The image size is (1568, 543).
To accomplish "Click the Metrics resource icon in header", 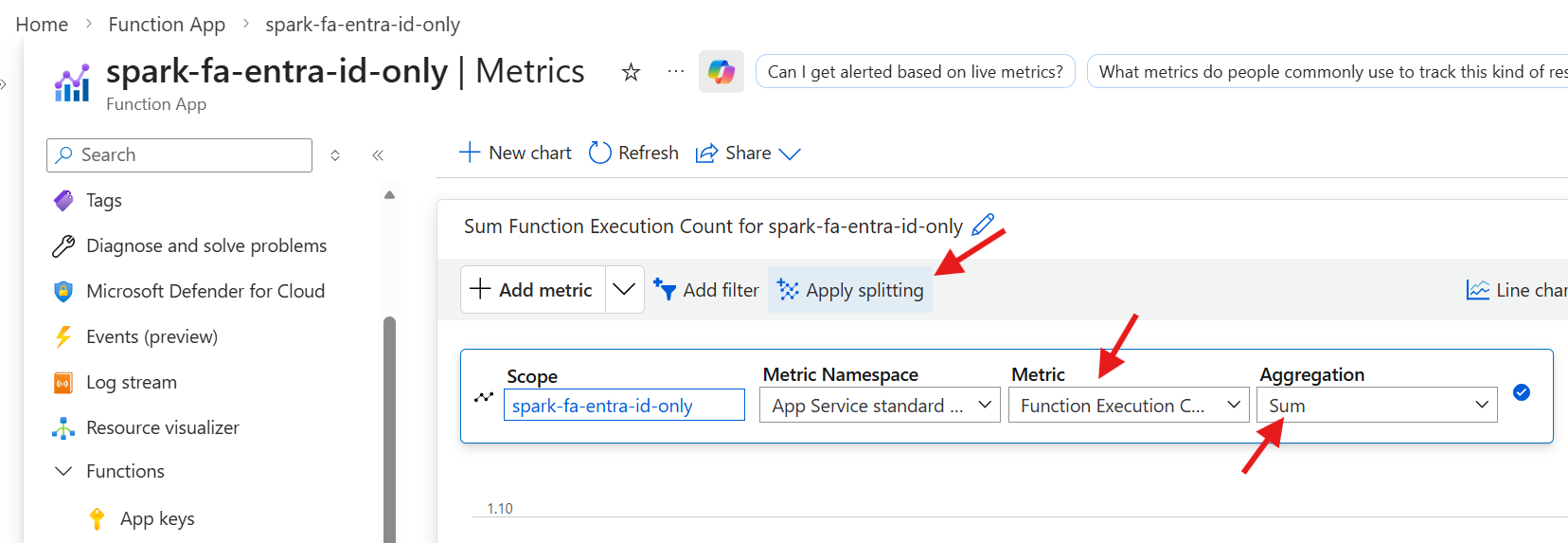I will 72,83.
